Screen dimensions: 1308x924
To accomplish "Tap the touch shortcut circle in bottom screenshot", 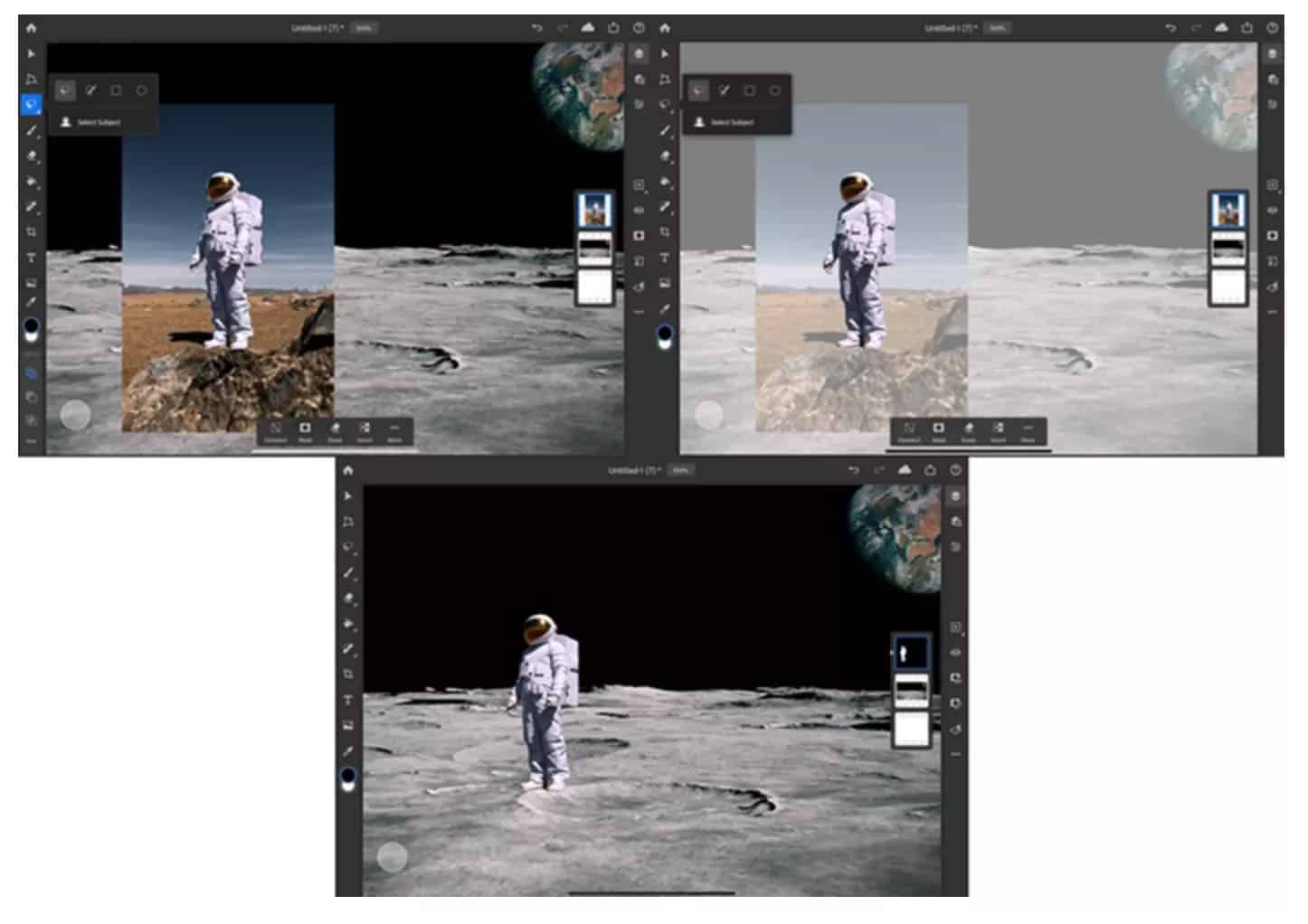I will pyautogui.click(x=392, y=857).
